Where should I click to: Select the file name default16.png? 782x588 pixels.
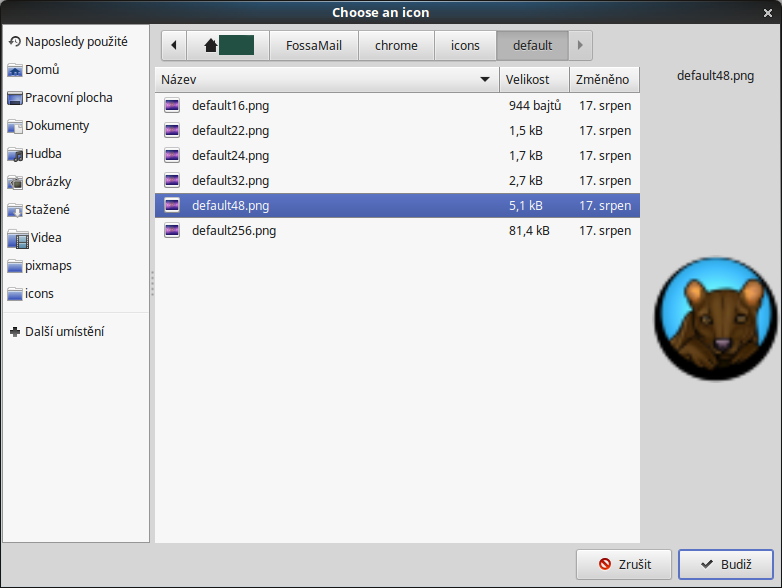tap(230, 106)
